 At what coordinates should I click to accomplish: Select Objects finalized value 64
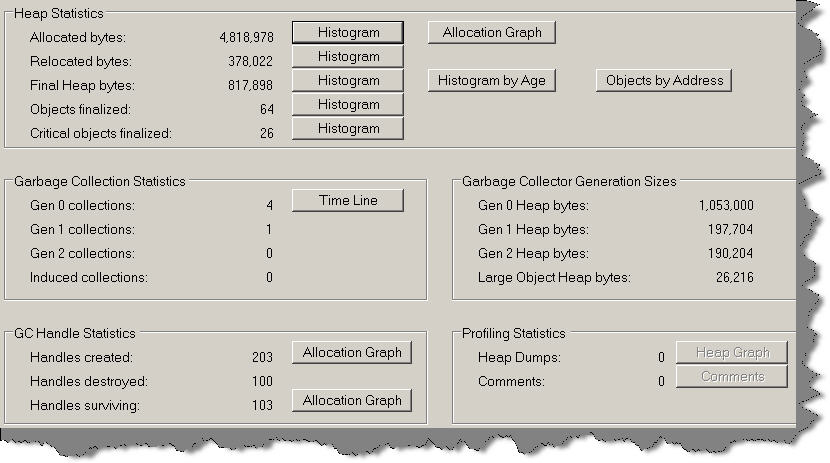pyautogui.click(x=267, y=110)
